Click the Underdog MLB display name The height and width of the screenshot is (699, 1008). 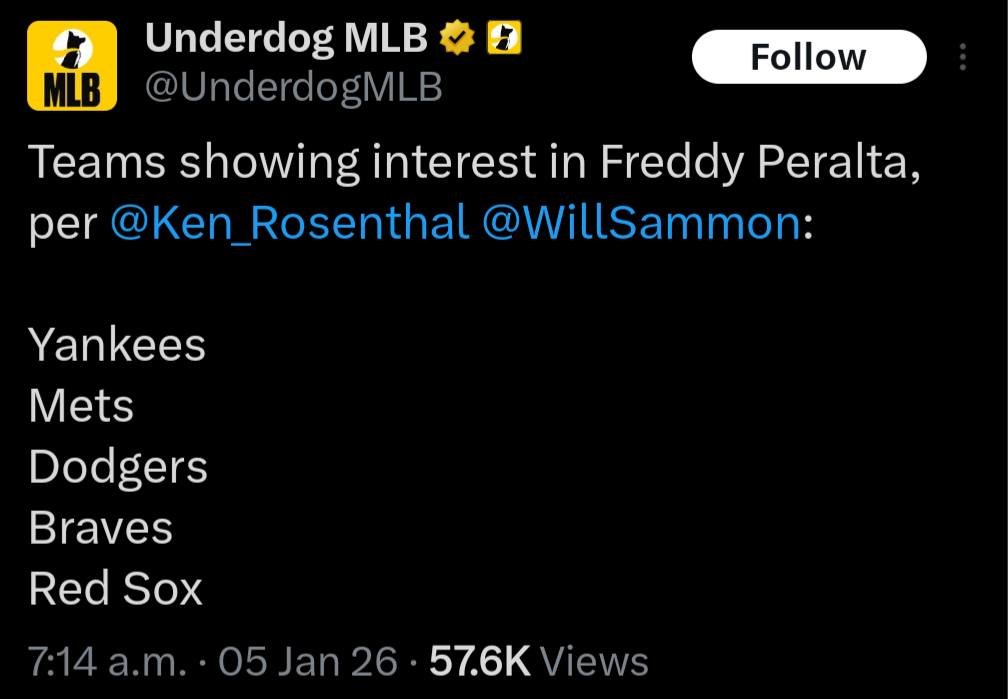tap(288, 36)
